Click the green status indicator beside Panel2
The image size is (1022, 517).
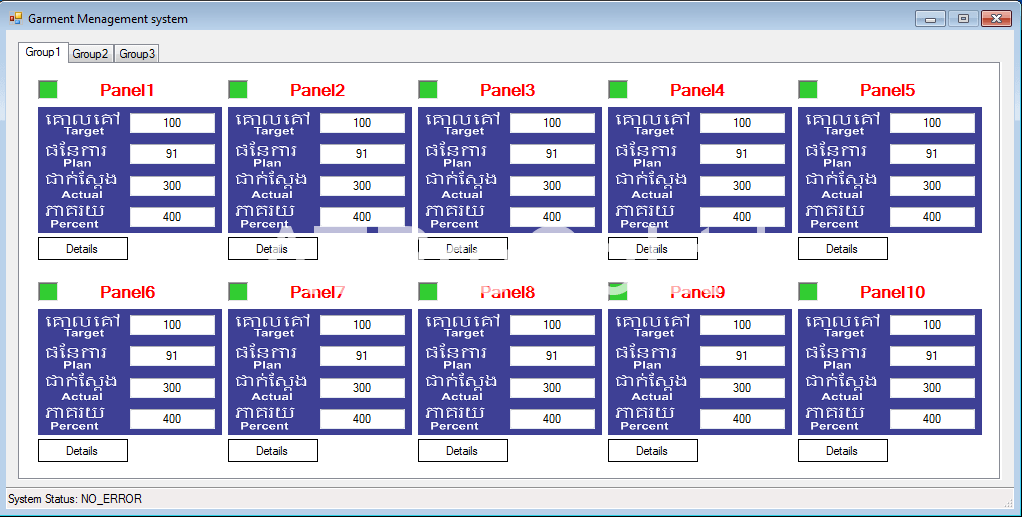[x=239, y=89]
